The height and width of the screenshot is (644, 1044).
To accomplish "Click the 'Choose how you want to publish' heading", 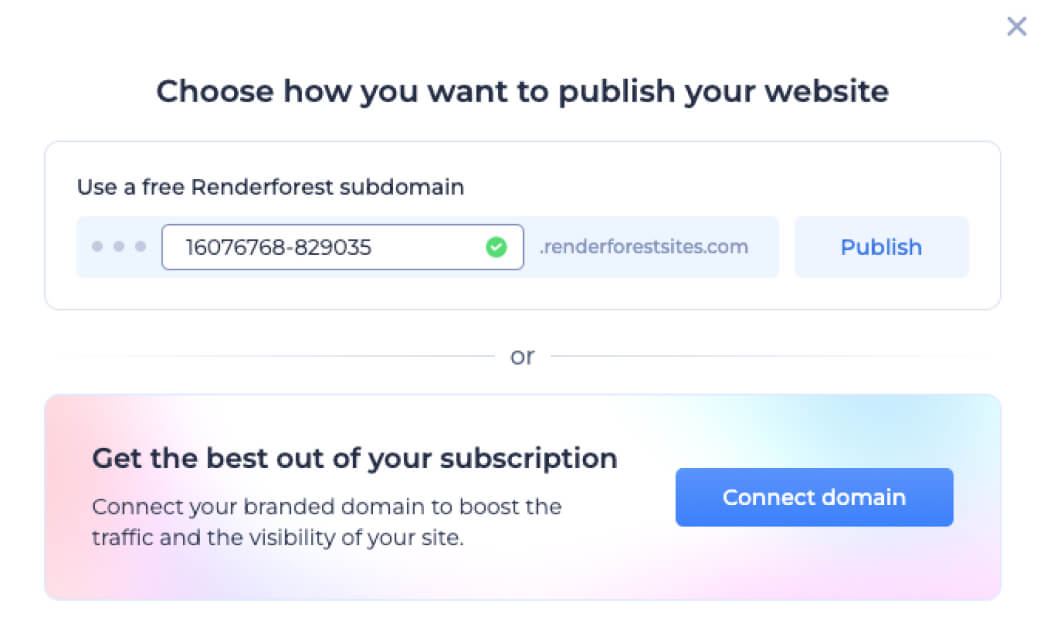I will (x=522, y=92).
